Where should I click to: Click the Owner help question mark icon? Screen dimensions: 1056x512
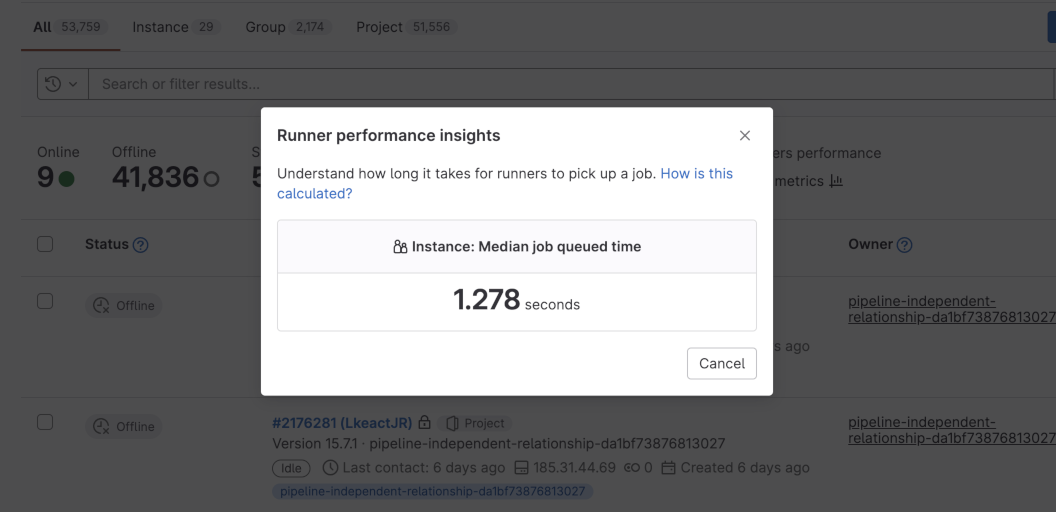coord(904,245)
